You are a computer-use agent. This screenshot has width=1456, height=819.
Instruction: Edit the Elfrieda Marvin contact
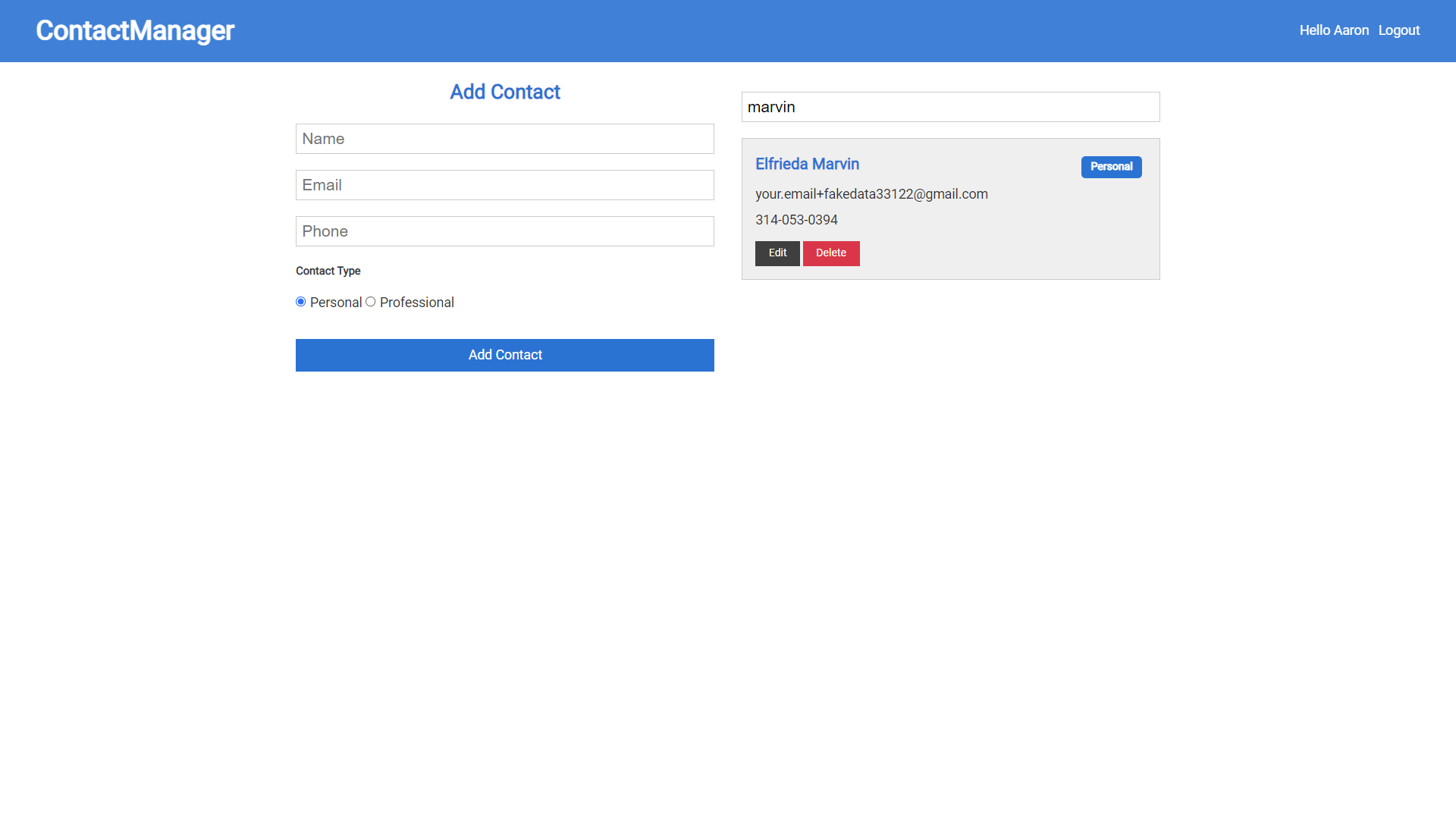coord(777,253)
